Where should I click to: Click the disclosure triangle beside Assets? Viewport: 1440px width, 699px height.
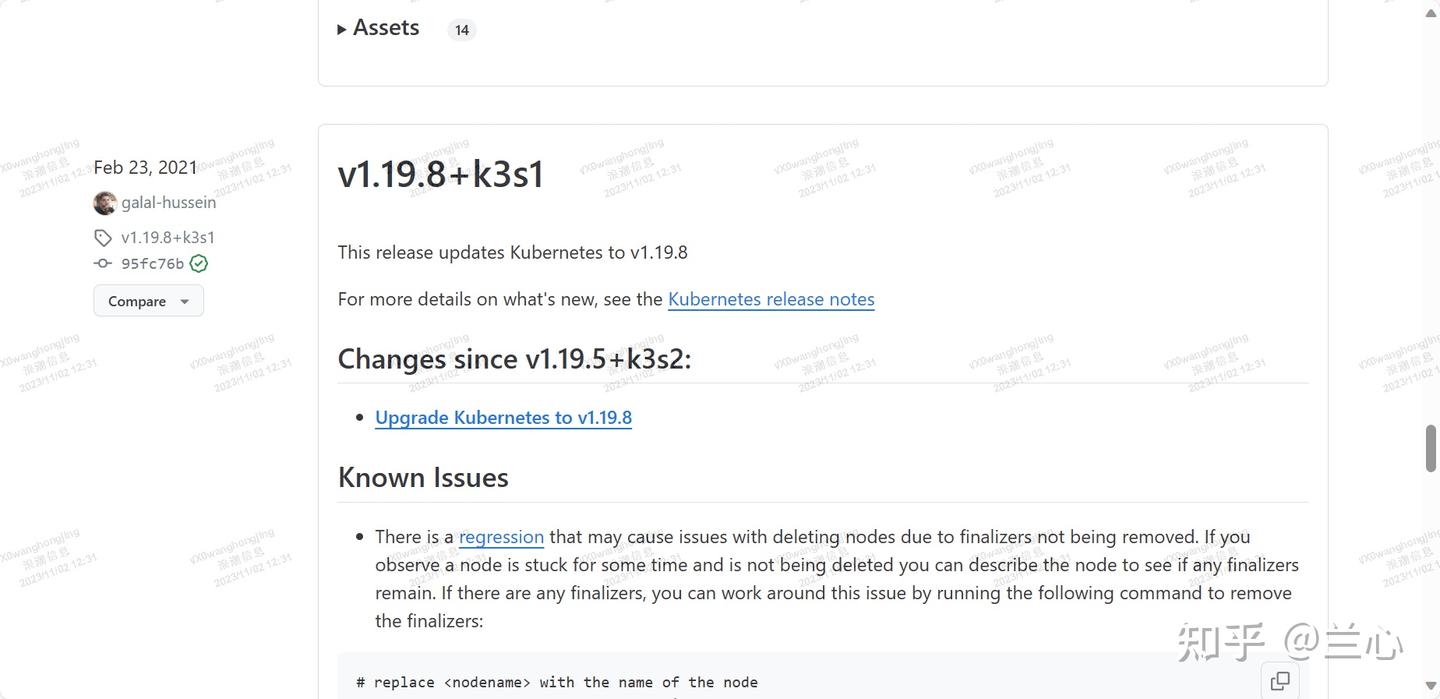342,27
